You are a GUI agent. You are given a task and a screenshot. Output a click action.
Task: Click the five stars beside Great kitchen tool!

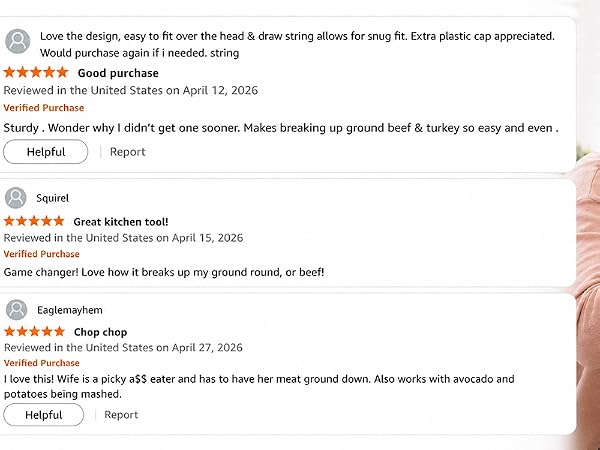click(x=34, y=221)
